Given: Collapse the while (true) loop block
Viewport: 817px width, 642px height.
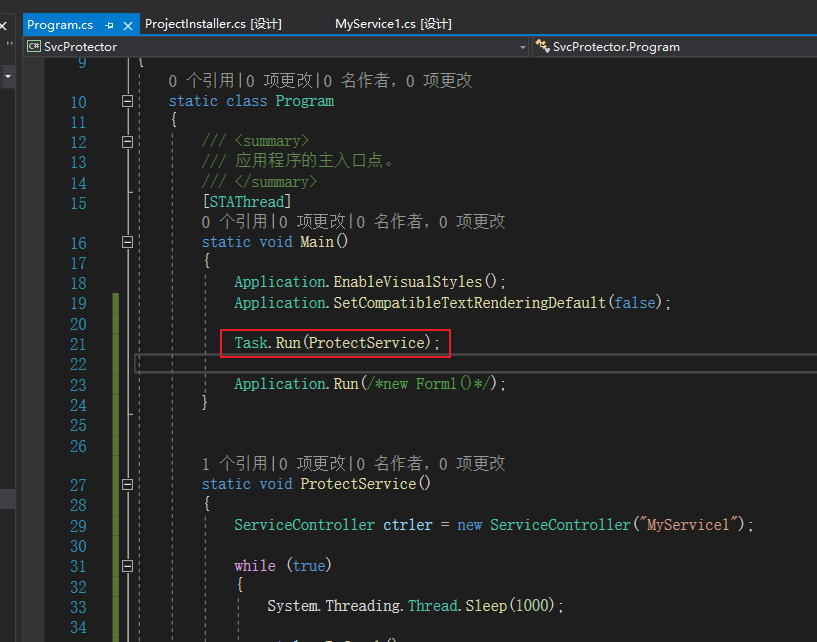Looking at the screenshot, I should pyautogui.click(x=127, y=565).
